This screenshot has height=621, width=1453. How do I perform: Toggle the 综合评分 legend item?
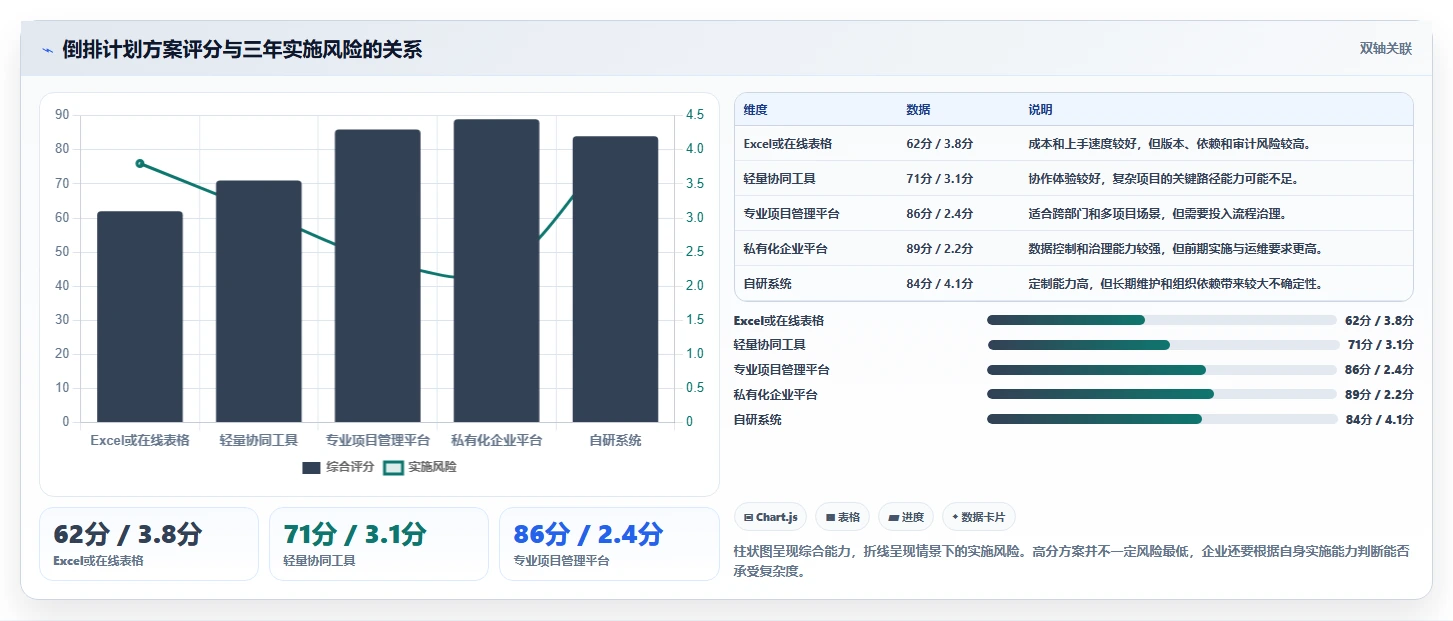338,467
